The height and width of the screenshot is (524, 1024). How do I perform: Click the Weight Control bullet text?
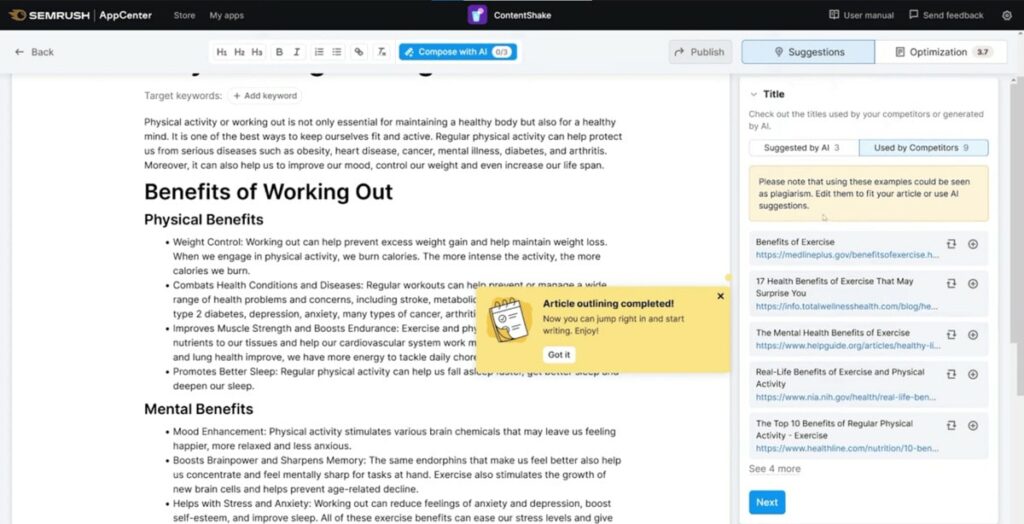pos(390,256)
